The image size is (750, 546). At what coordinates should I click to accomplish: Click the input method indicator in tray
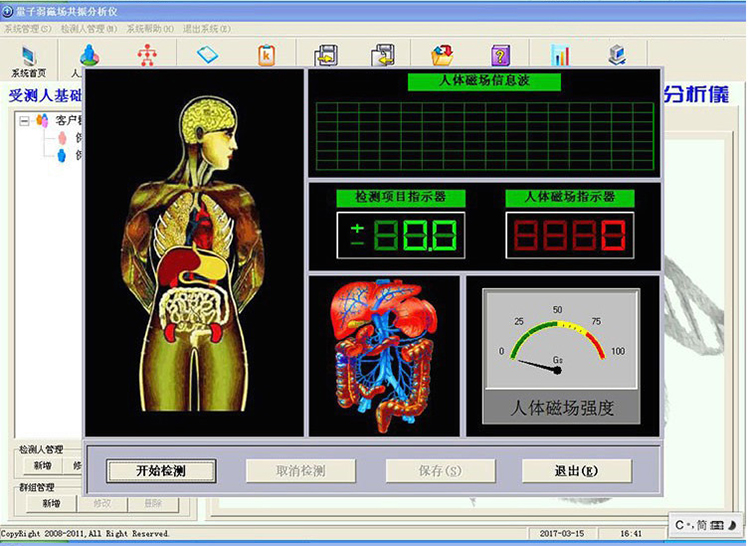pos(705,524)
